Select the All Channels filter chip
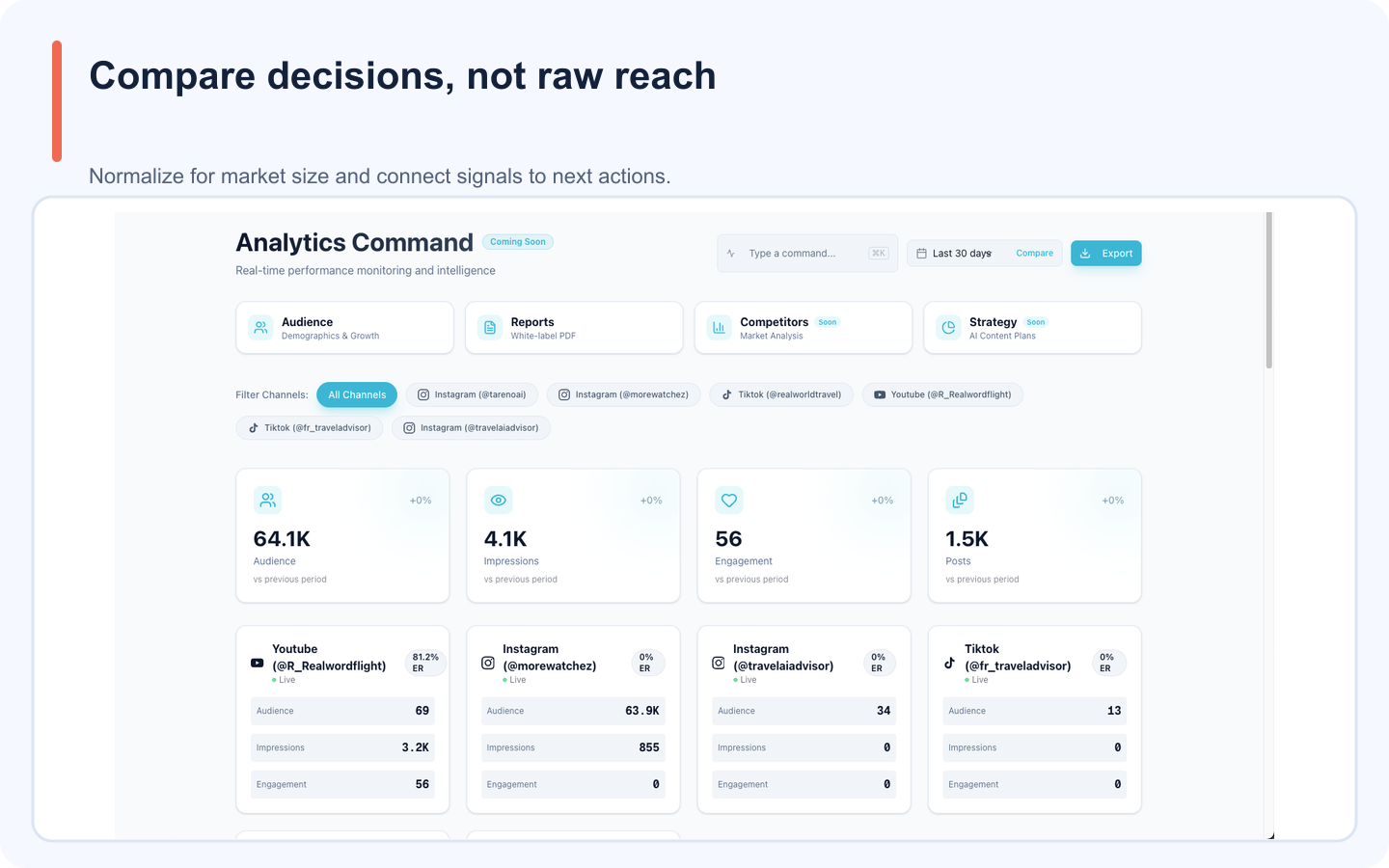The height and width of the screenshot is (868, 1389). (357, 394)
